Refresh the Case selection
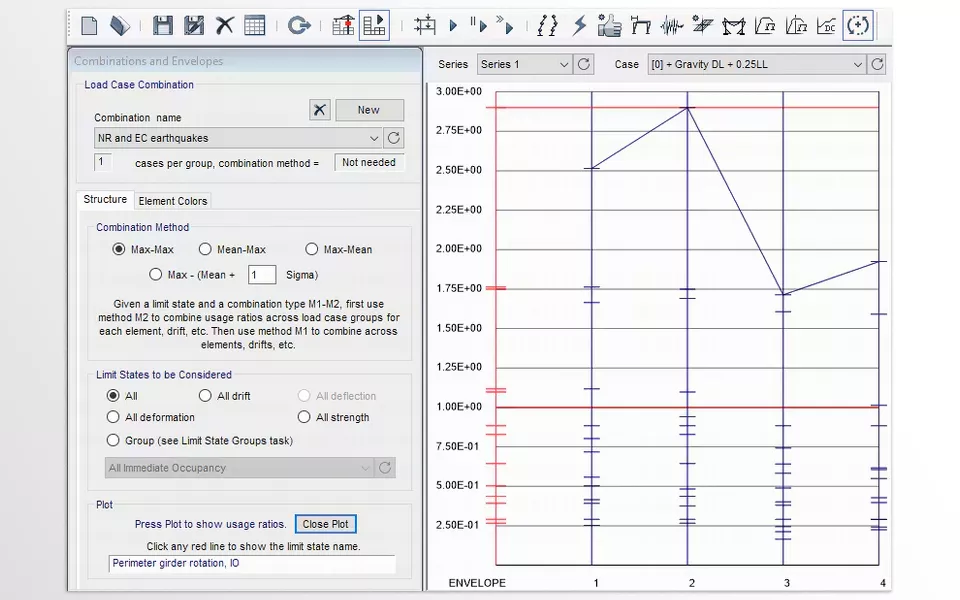960x600 pixels. point(877,64)
